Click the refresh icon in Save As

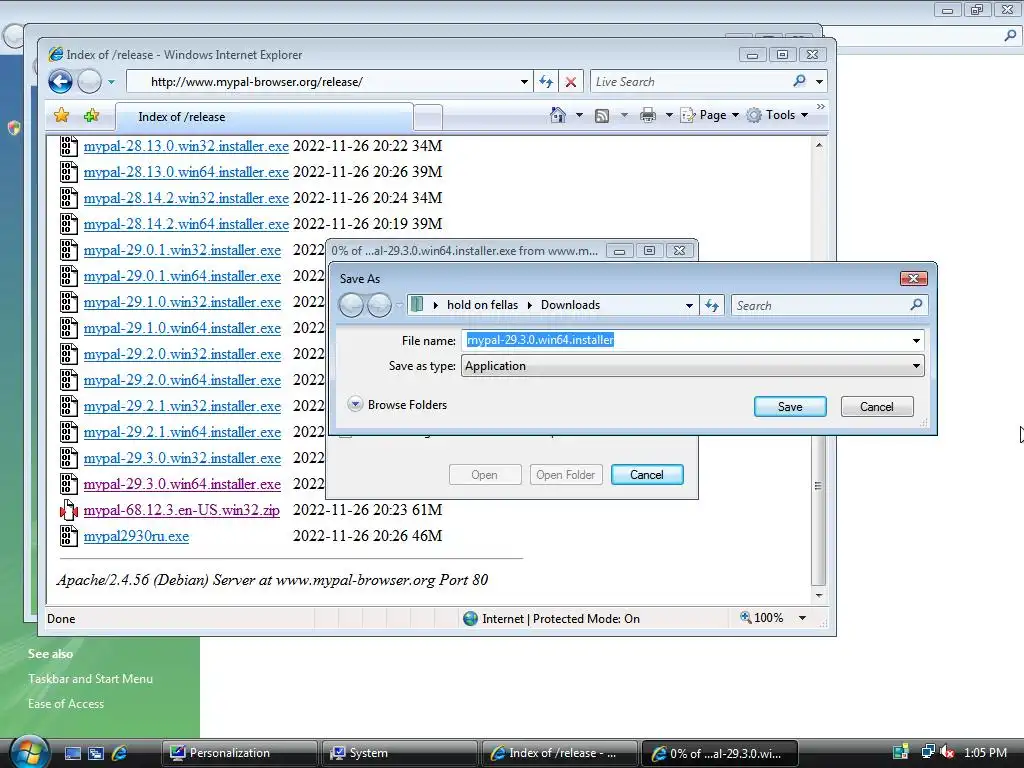point(712,305)
